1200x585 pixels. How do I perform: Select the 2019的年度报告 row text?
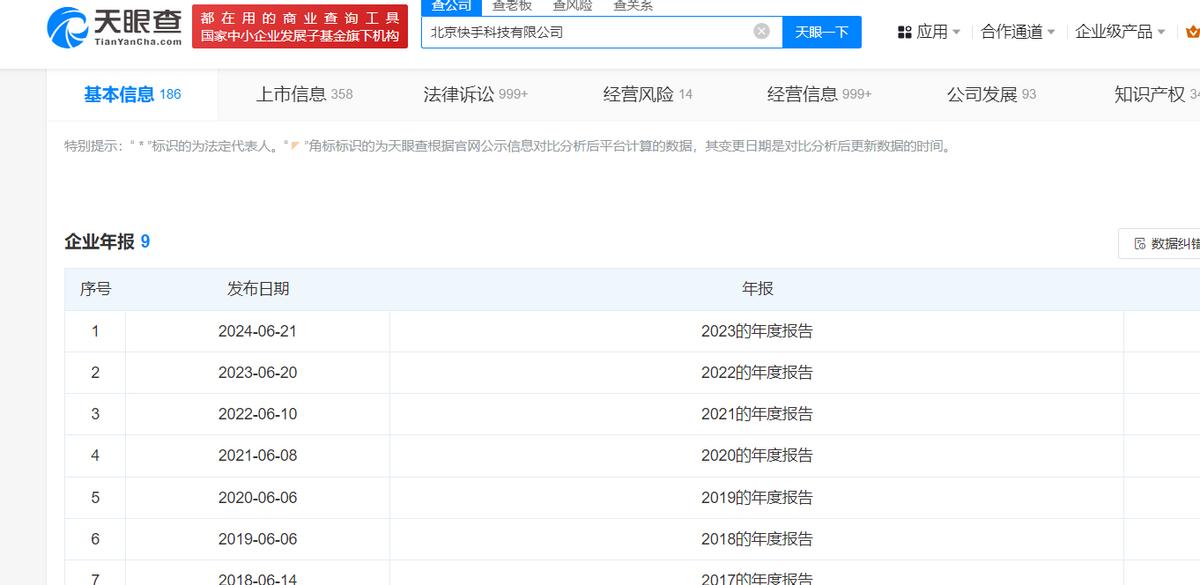tap(757, 497)
